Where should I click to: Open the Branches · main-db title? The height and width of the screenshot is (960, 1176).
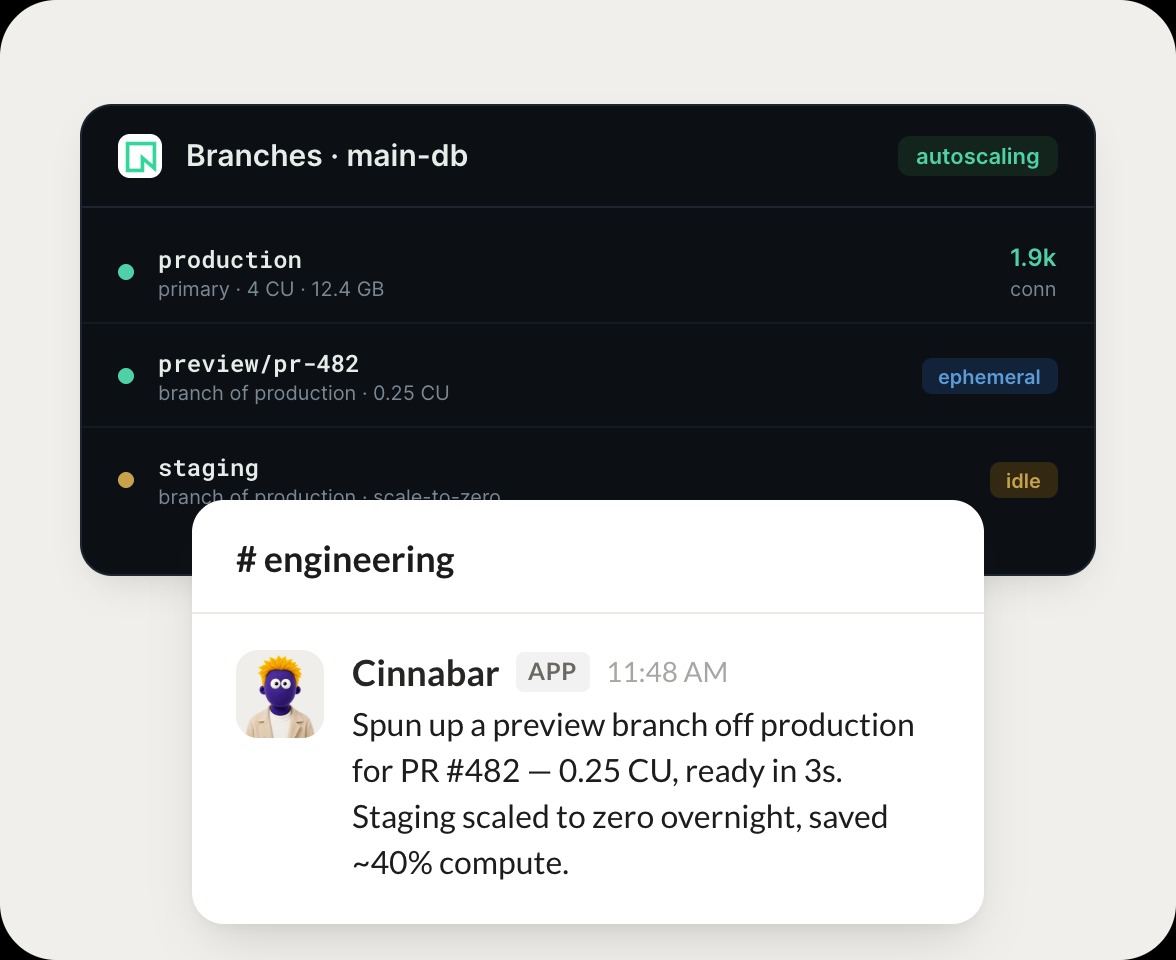tap(327, 156)
